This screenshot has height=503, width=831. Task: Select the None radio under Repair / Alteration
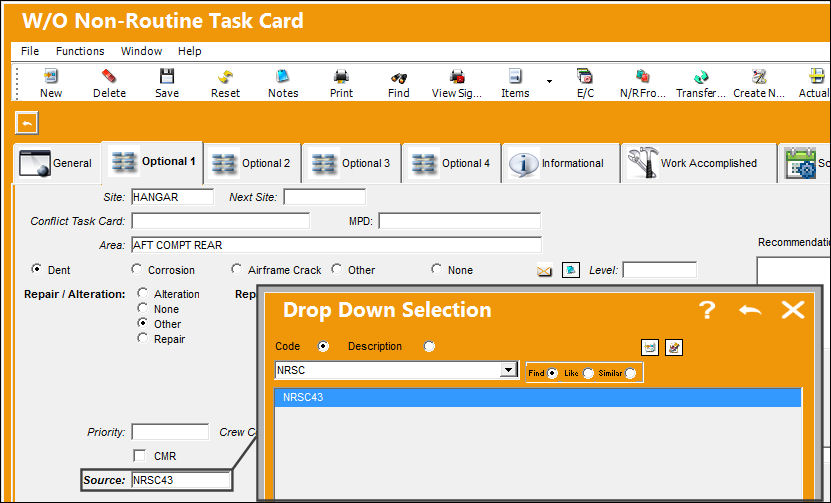tap(142, 307)
